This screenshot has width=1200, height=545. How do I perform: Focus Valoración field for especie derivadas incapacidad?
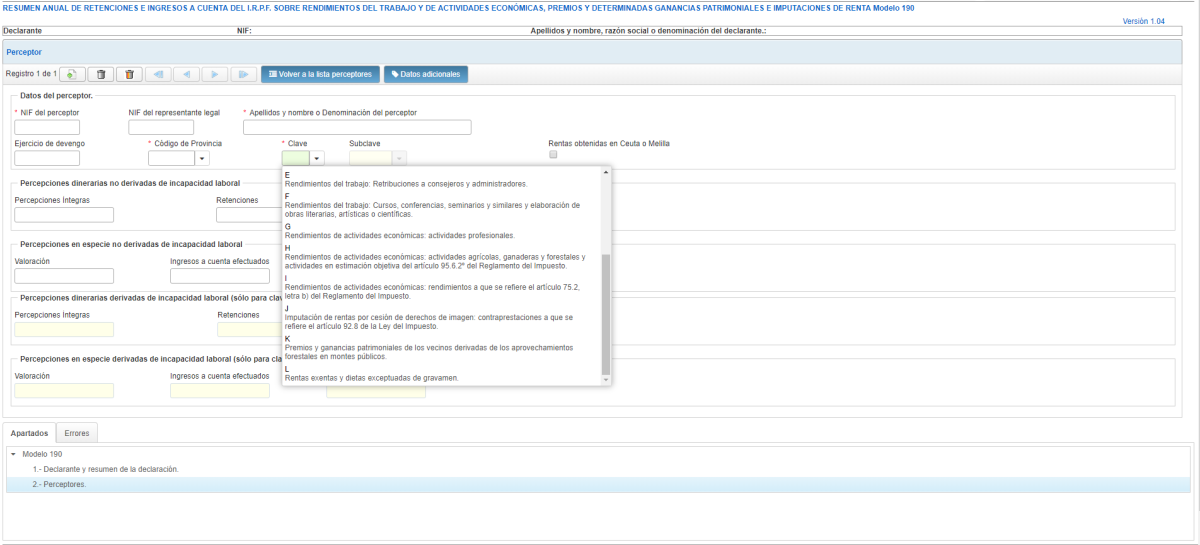[x=65, y=390]
